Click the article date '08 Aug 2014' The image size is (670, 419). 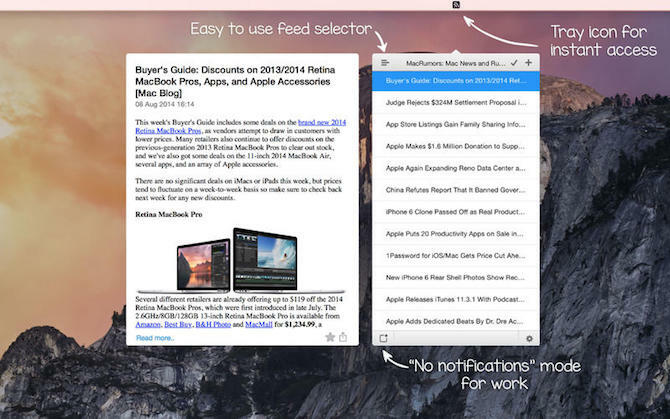165,104
